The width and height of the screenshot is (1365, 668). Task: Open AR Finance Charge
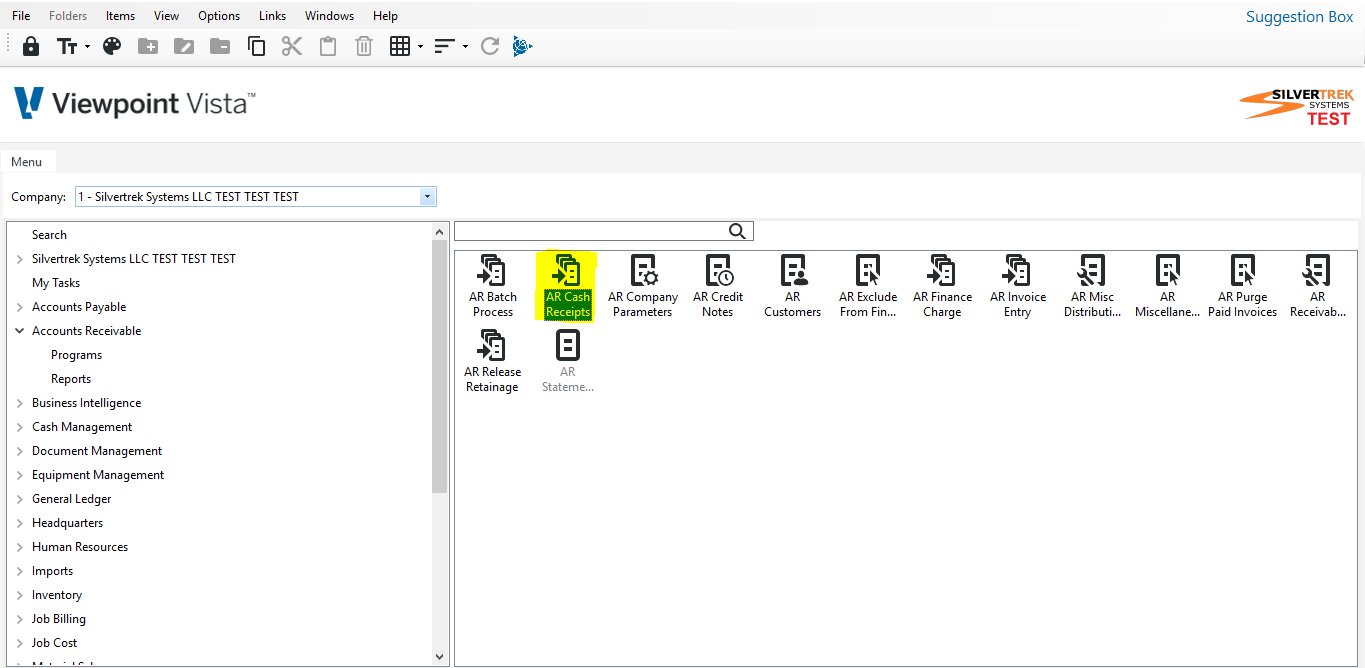click(943, 287)
